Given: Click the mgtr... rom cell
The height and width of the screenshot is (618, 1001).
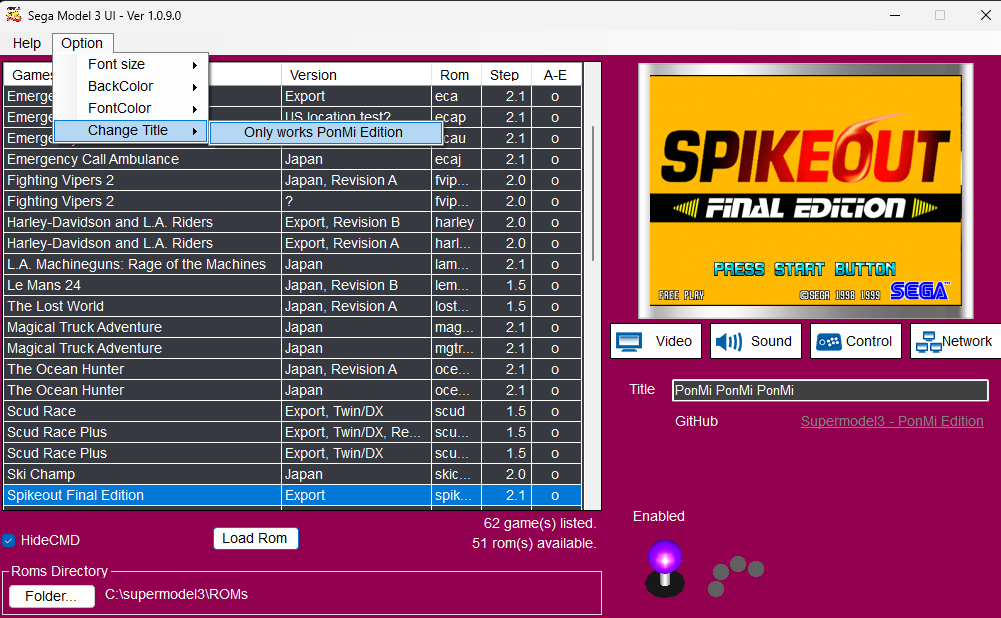Looking at the screenshot, I should click(x=456, y=349).
